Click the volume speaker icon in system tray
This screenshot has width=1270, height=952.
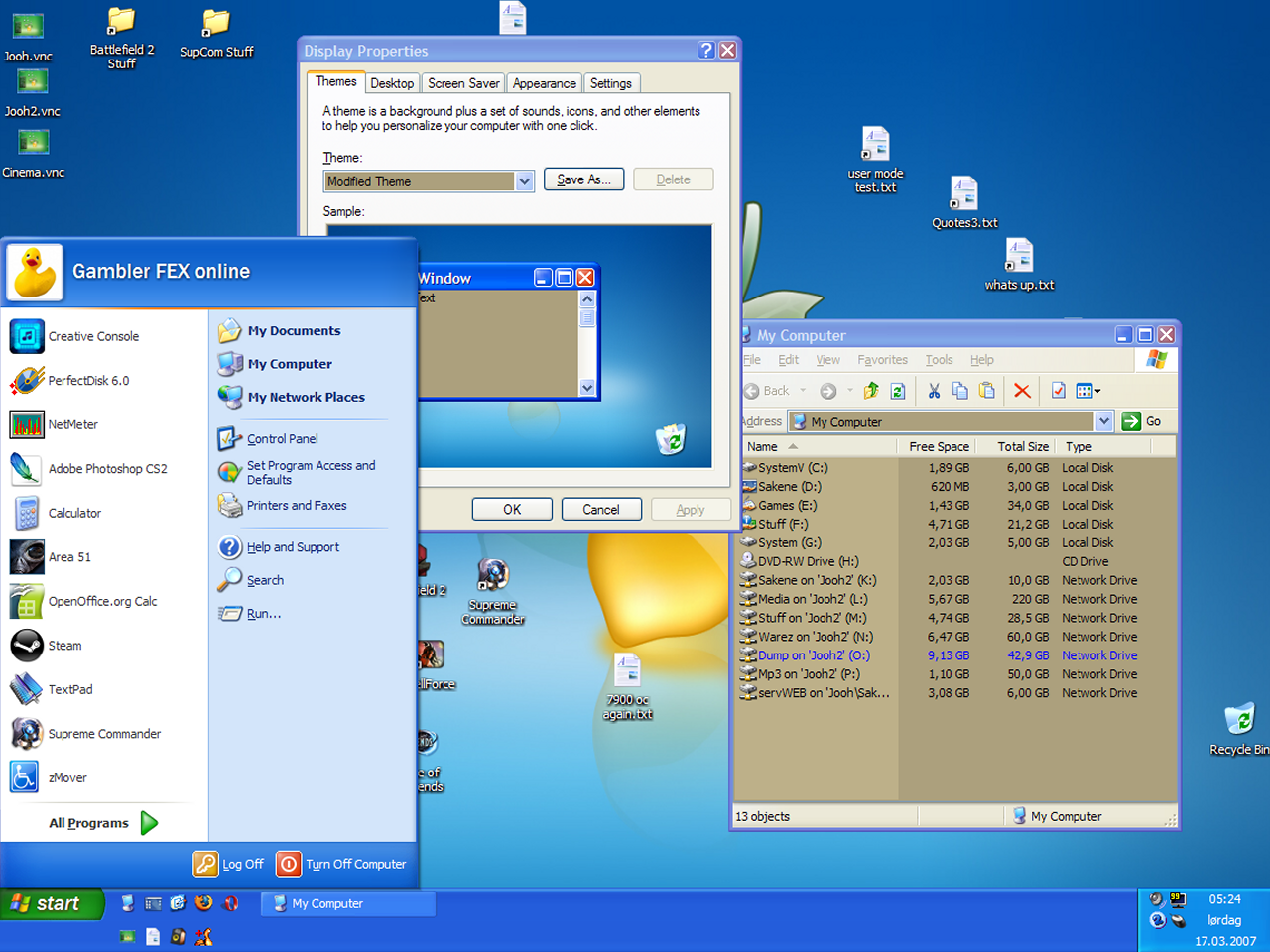tap(1157, 899)
